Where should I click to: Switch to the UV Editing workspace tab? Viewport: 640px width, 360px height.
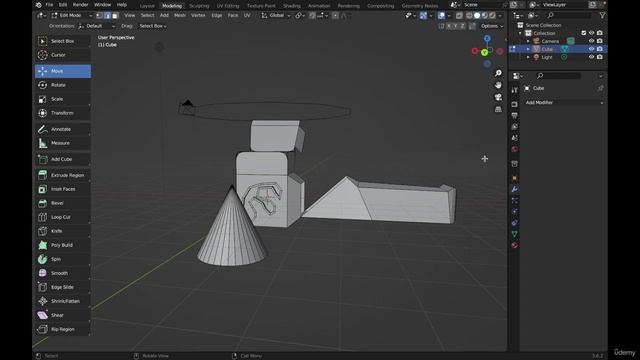point(228,6)
